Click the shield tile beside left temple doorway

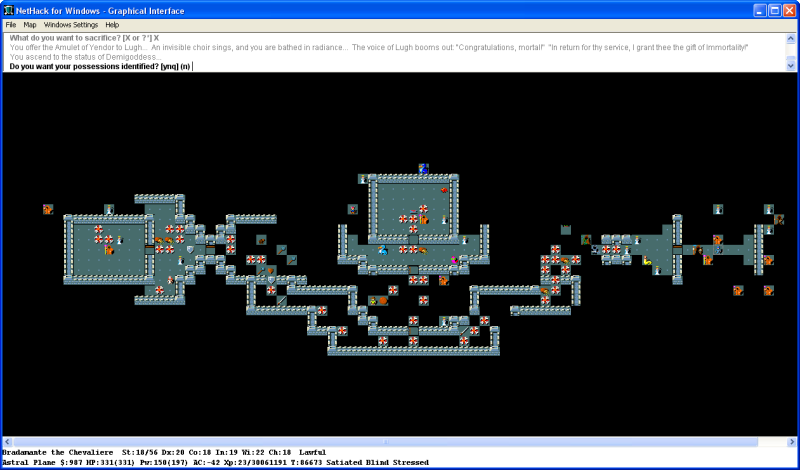tap(189, 250)
